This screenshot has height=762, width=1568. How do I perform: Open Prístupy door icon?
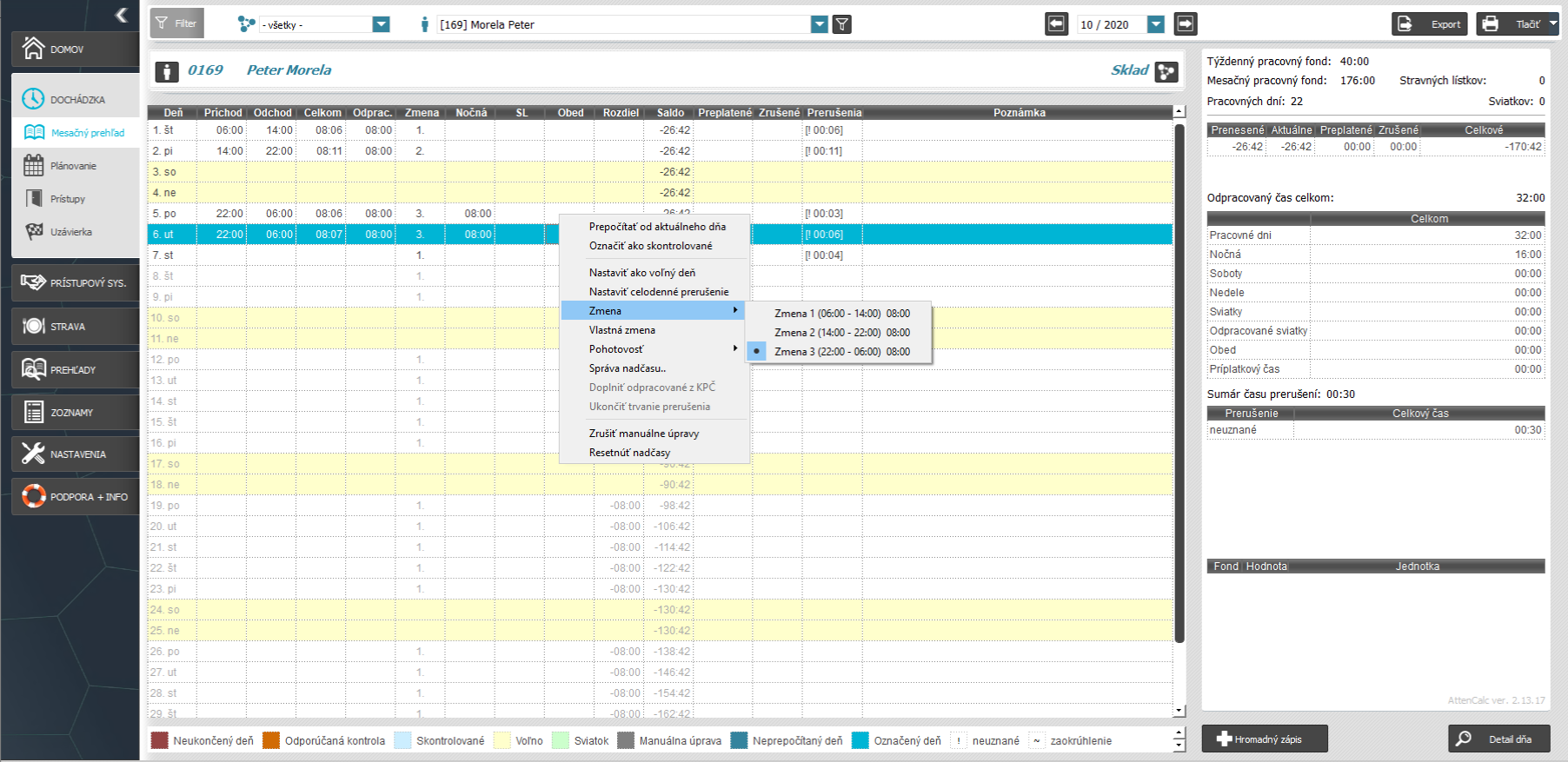click(x=34, y=198)
